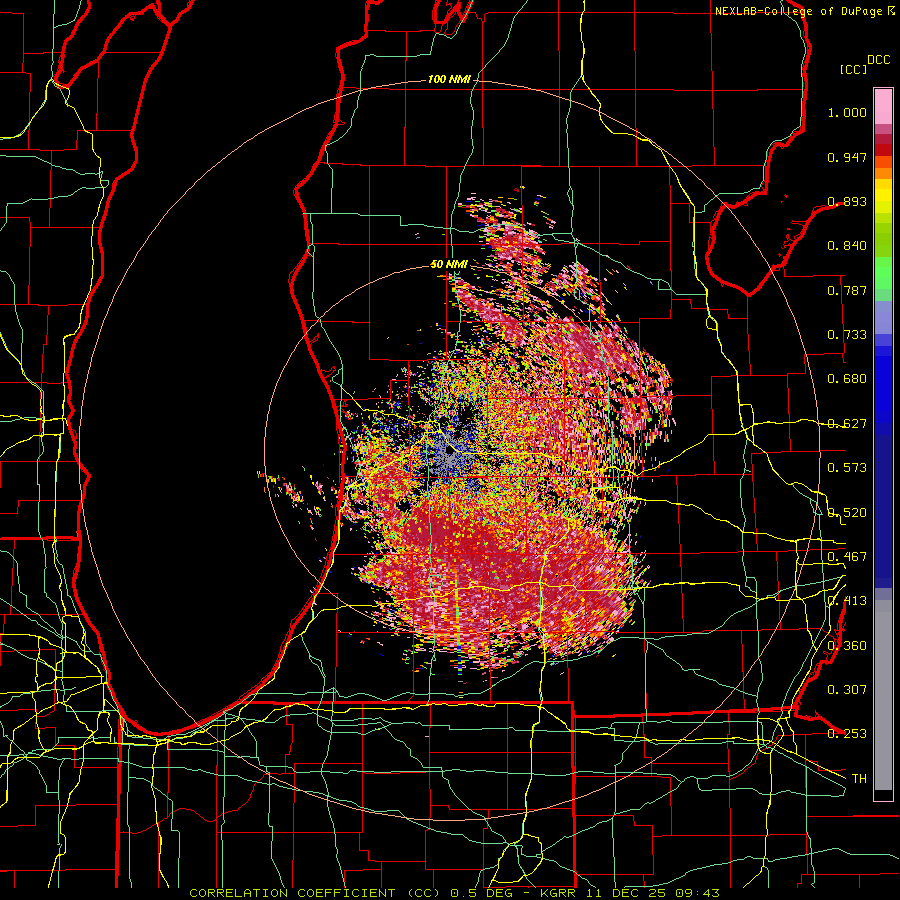Click the 100 NMI range ring label
900x900 pixels.
[449, 79]
